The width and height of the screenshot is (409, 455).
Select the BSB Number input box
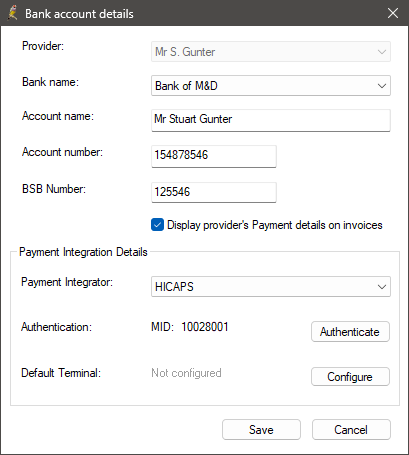(214, 192)
